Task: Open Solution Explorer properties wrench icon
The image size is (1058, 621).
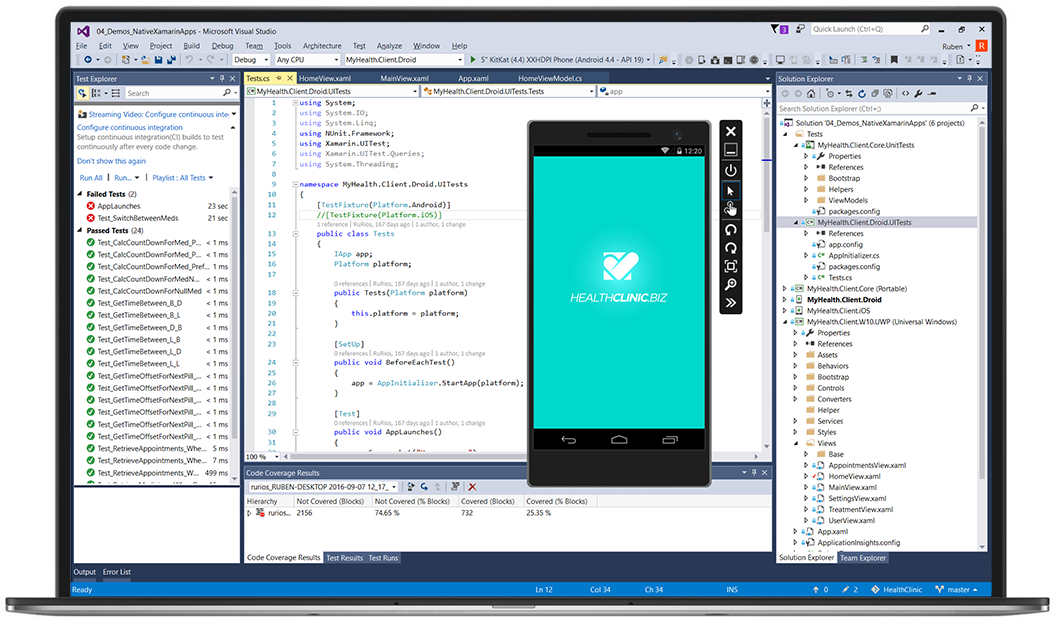Action: click(x=918, y=94)
